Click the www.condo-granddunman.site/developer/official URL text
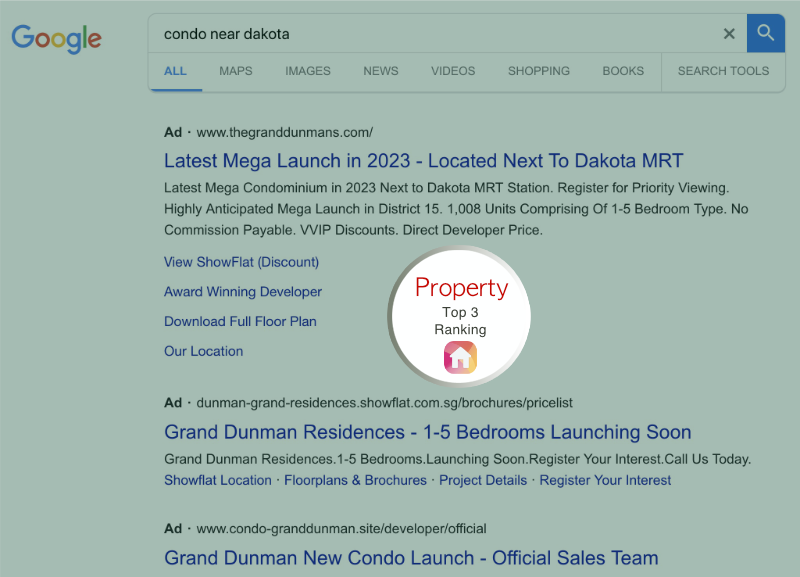Image resolution: width=800 pixels, height=577 pixels. 341,529
